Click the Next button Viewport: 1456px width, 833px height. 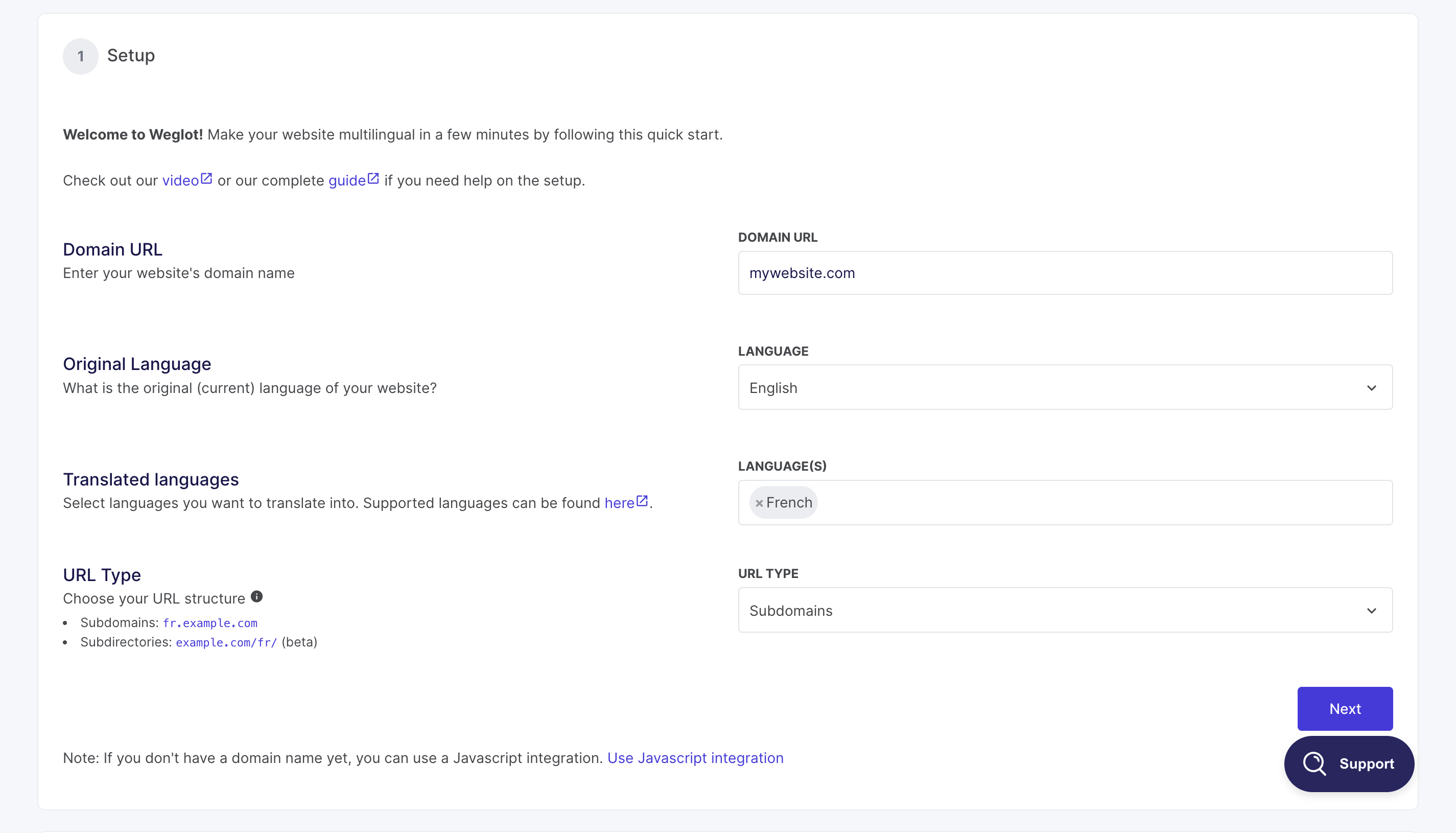pyautogui.click(x=1345, y=708)
